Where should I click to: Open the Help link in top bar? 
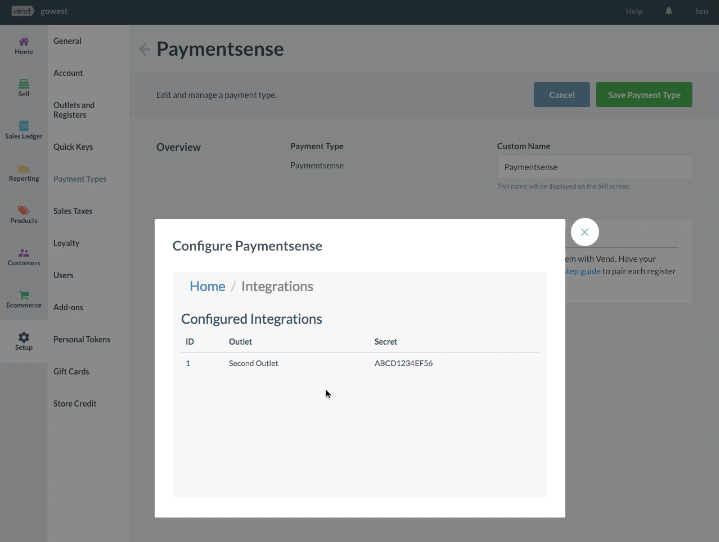(634, 11)
